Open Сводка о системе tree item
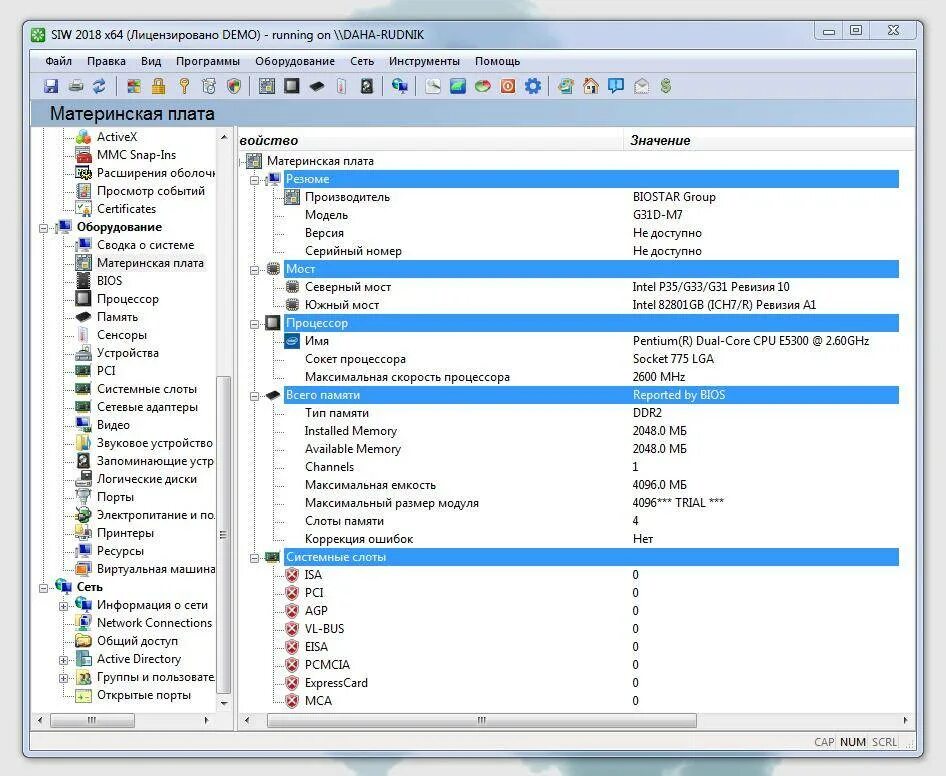The width and height of the screenshot is (946, 776). coord(145,245)
